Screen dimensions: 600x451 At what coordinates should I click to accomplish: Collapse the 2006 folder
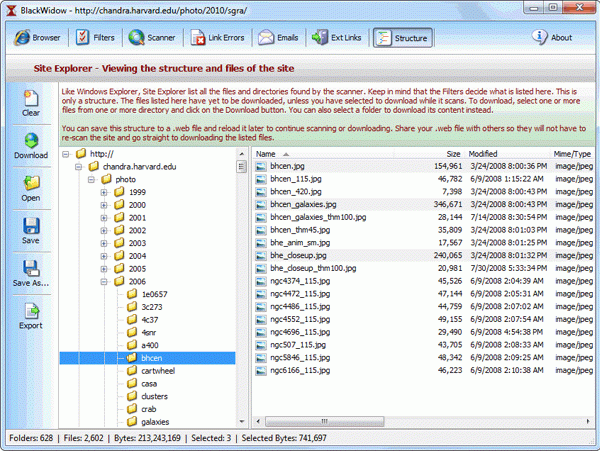(x=104, y=282)
